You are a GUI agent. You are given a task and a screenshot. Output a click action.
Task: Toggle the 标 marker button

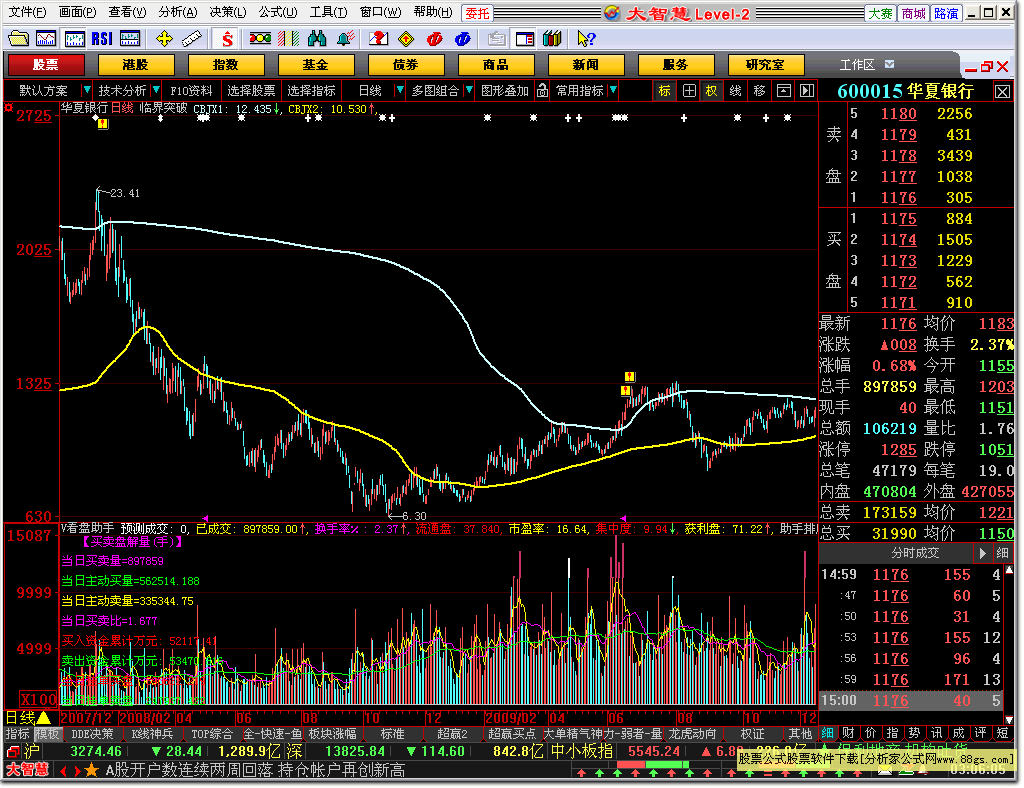point(664,91)
